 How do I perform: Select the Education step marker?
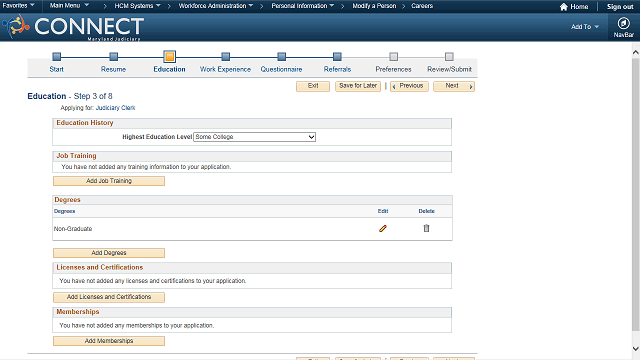click(x=169, y=56)
